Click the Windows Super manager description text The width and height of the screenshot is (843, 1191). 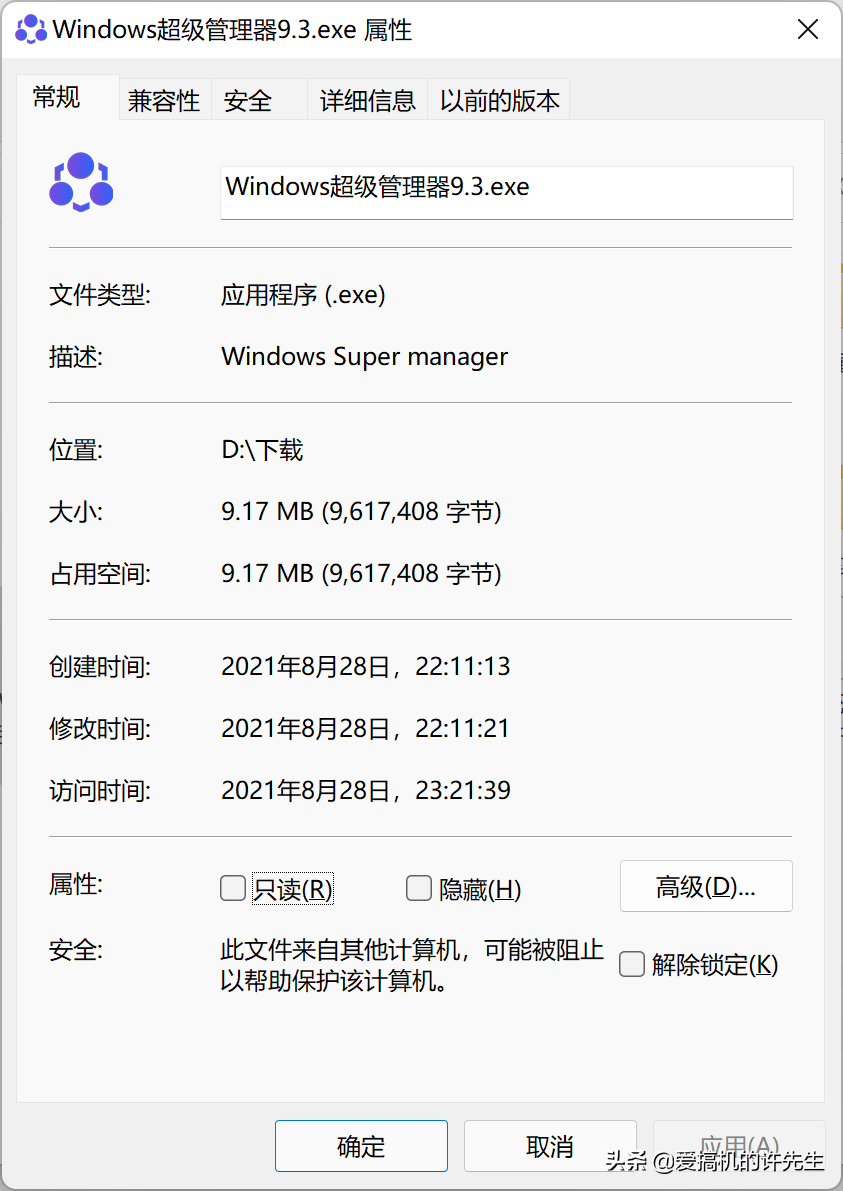tap(364, 356)
